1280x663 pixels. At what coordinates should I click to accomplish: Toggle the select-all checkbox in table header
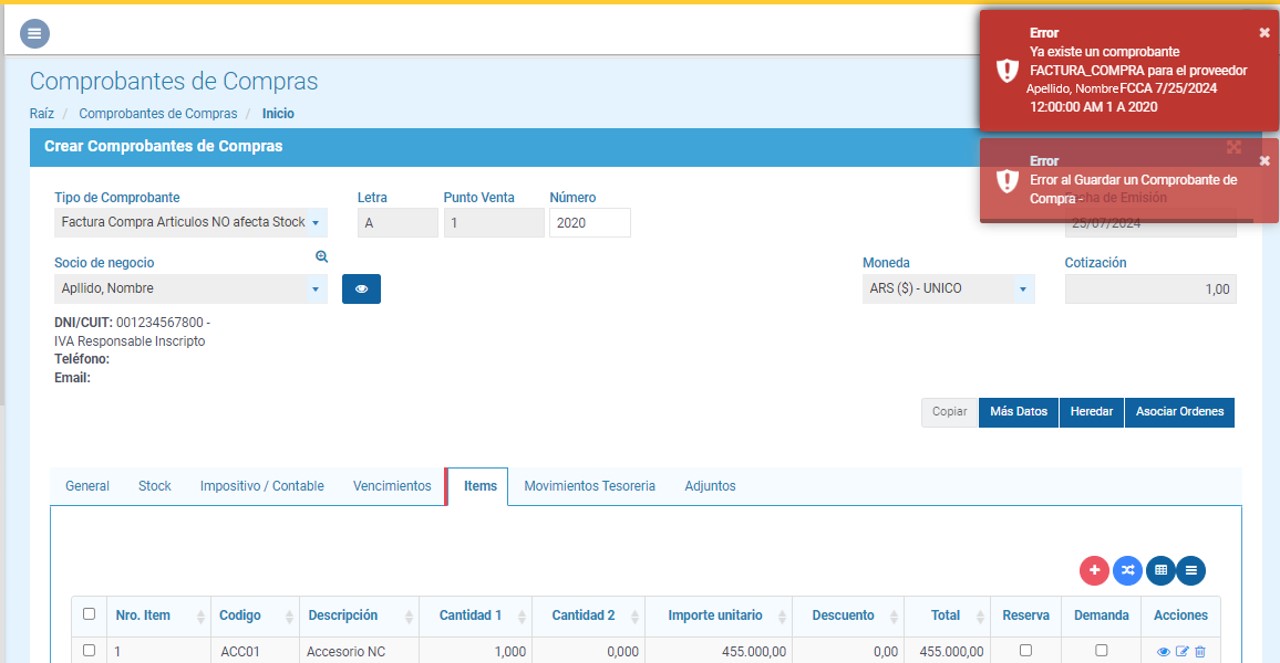89,614
